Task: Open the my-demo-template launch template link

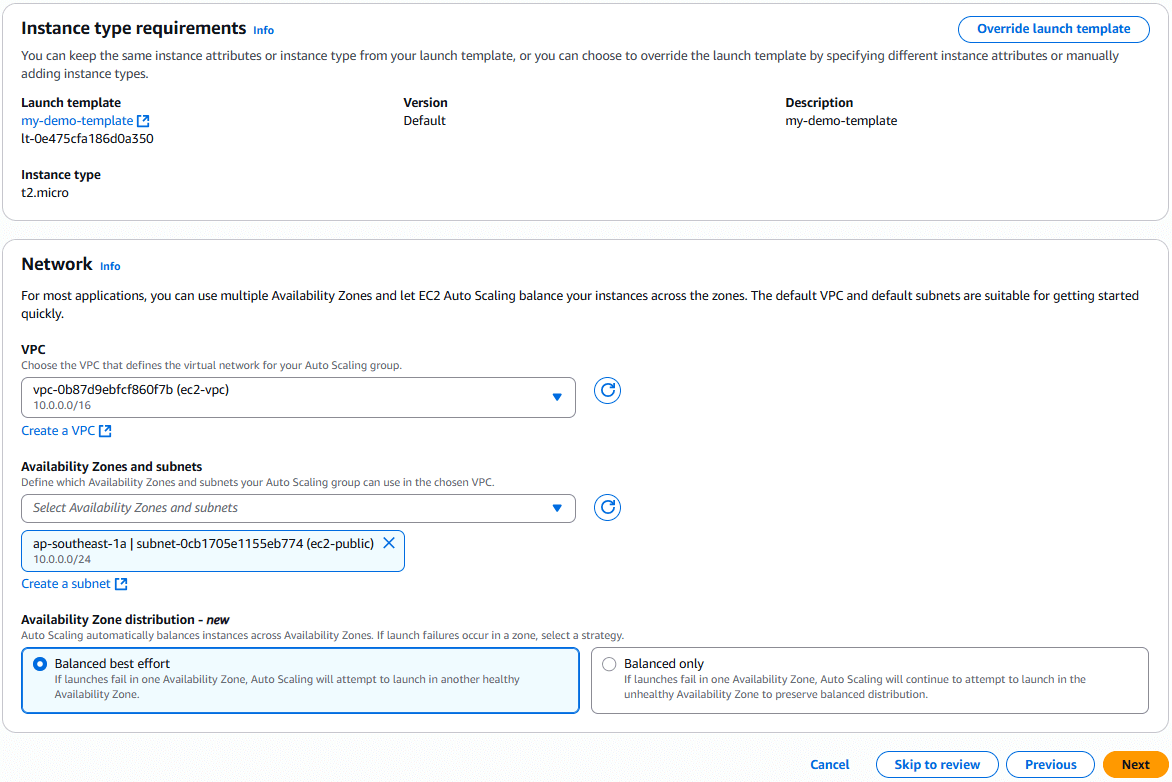Action: pos(77,121)
